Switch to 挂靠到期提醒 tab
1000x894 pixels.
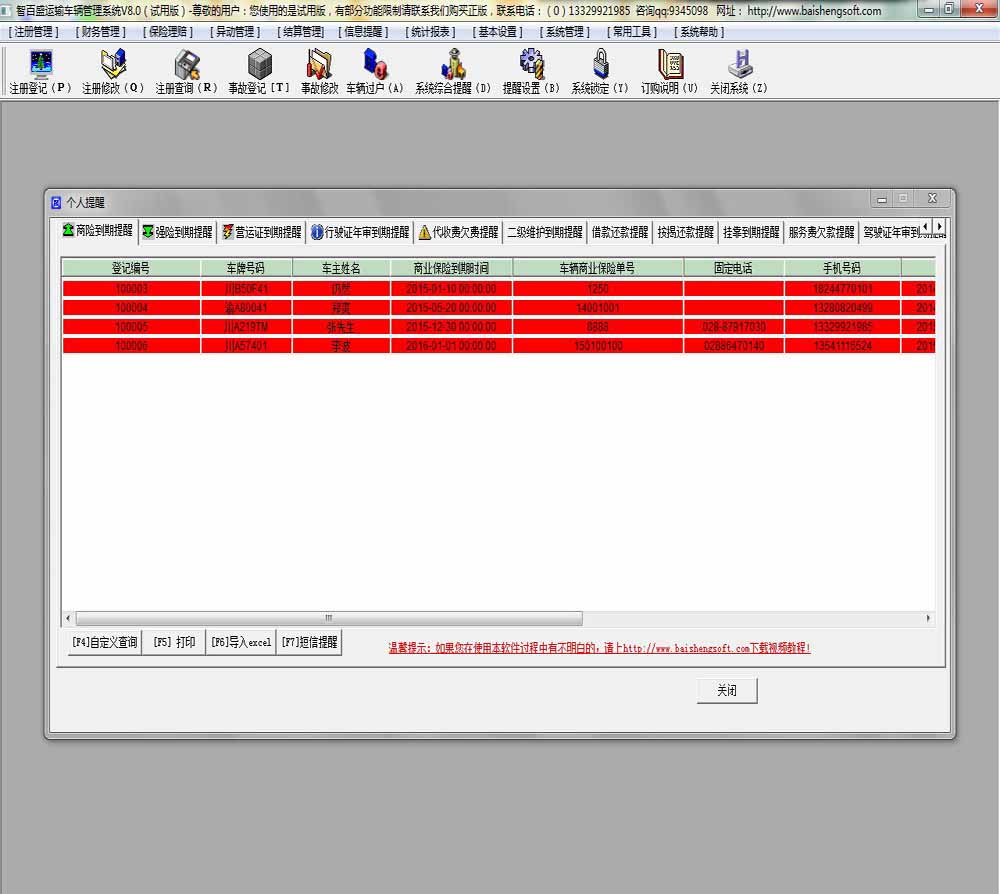point(751,232)
